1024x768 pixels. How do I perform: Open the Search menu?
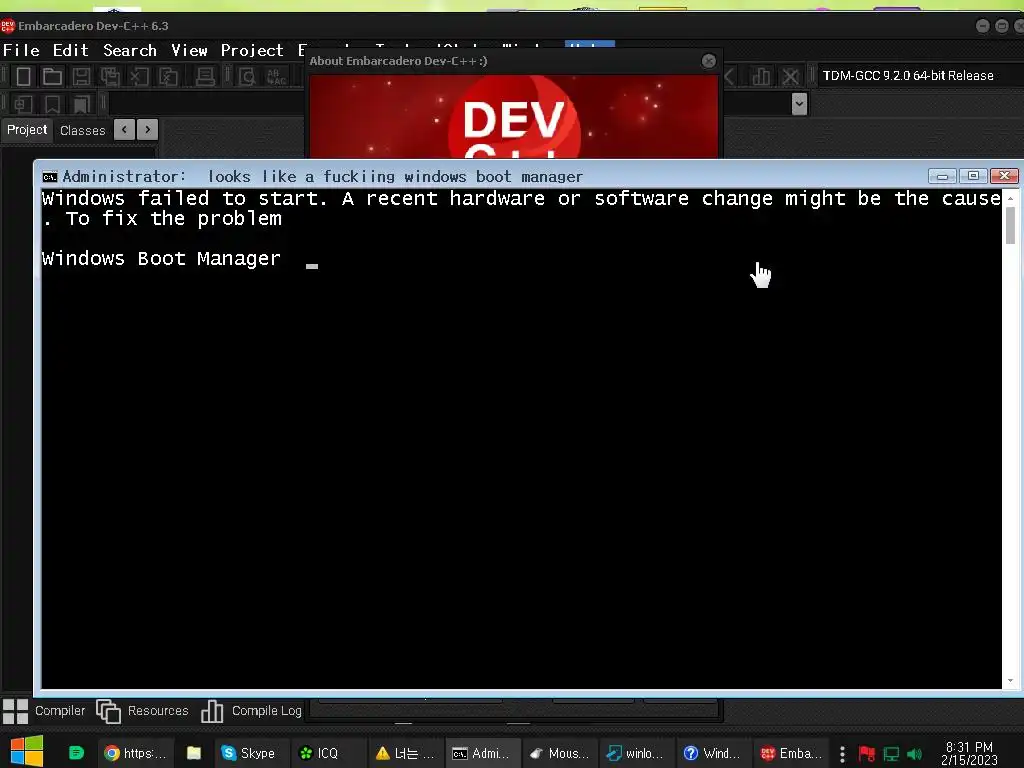click(130, 50)
